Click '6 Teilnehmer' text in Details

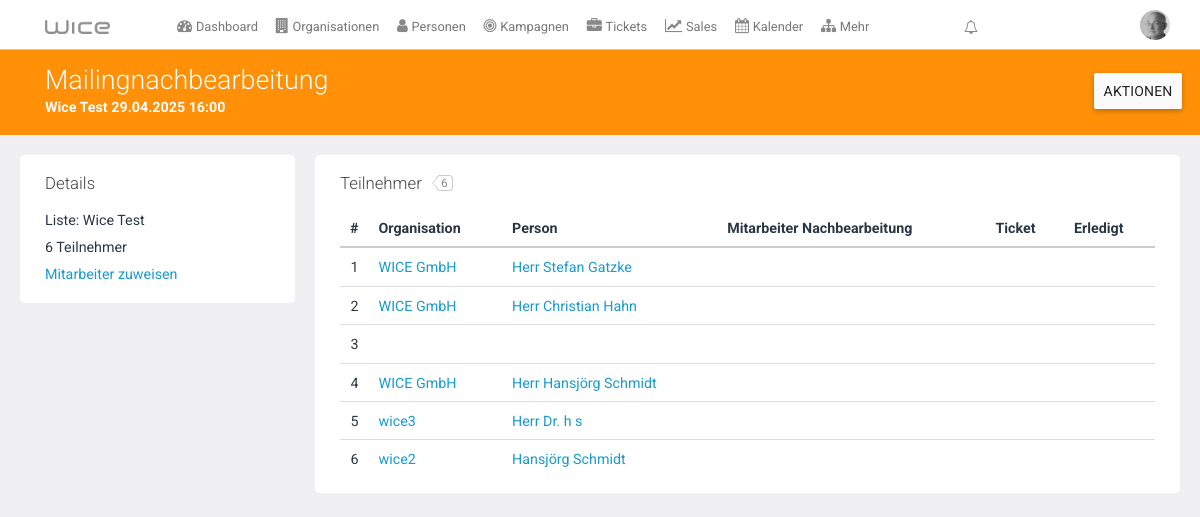click(x=86, y=247)
